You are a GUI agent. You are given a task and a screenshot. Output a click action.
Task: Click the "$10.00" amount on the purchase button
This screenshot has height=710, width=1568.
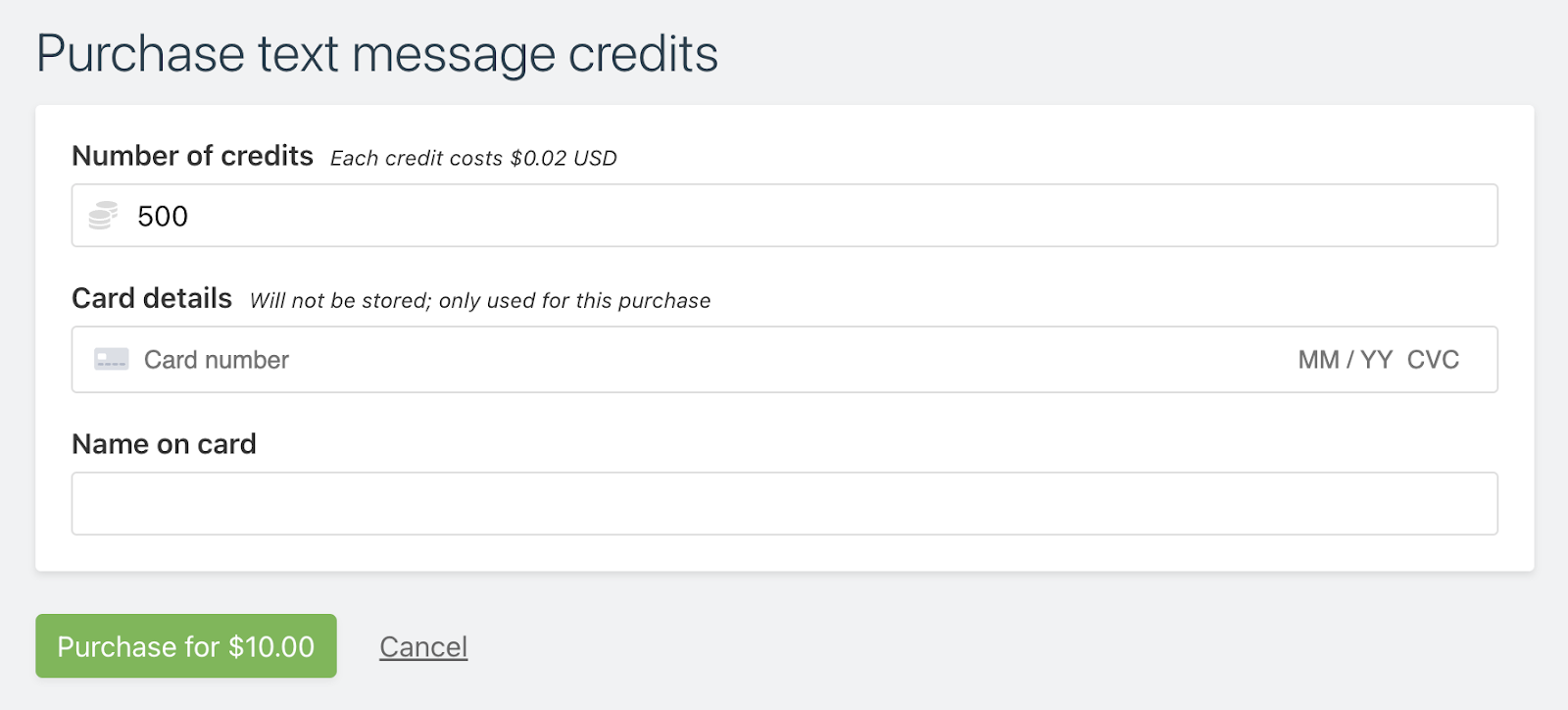[x=271, y=647]
